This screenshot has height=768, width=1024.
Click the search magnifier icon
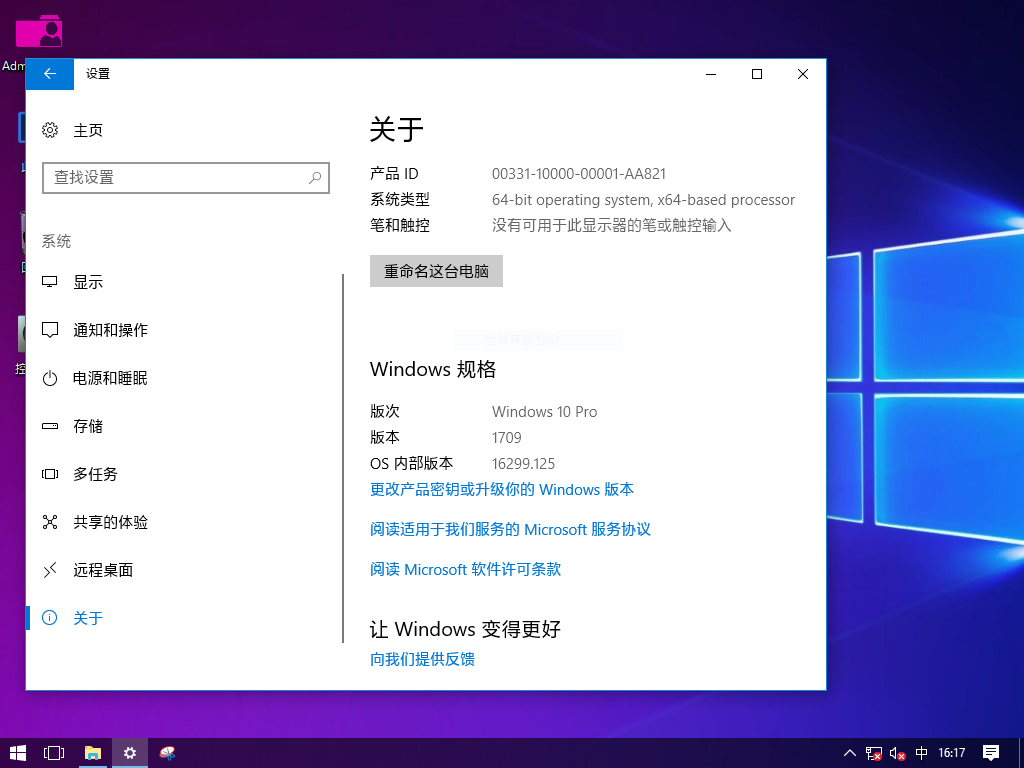[314, 178]
